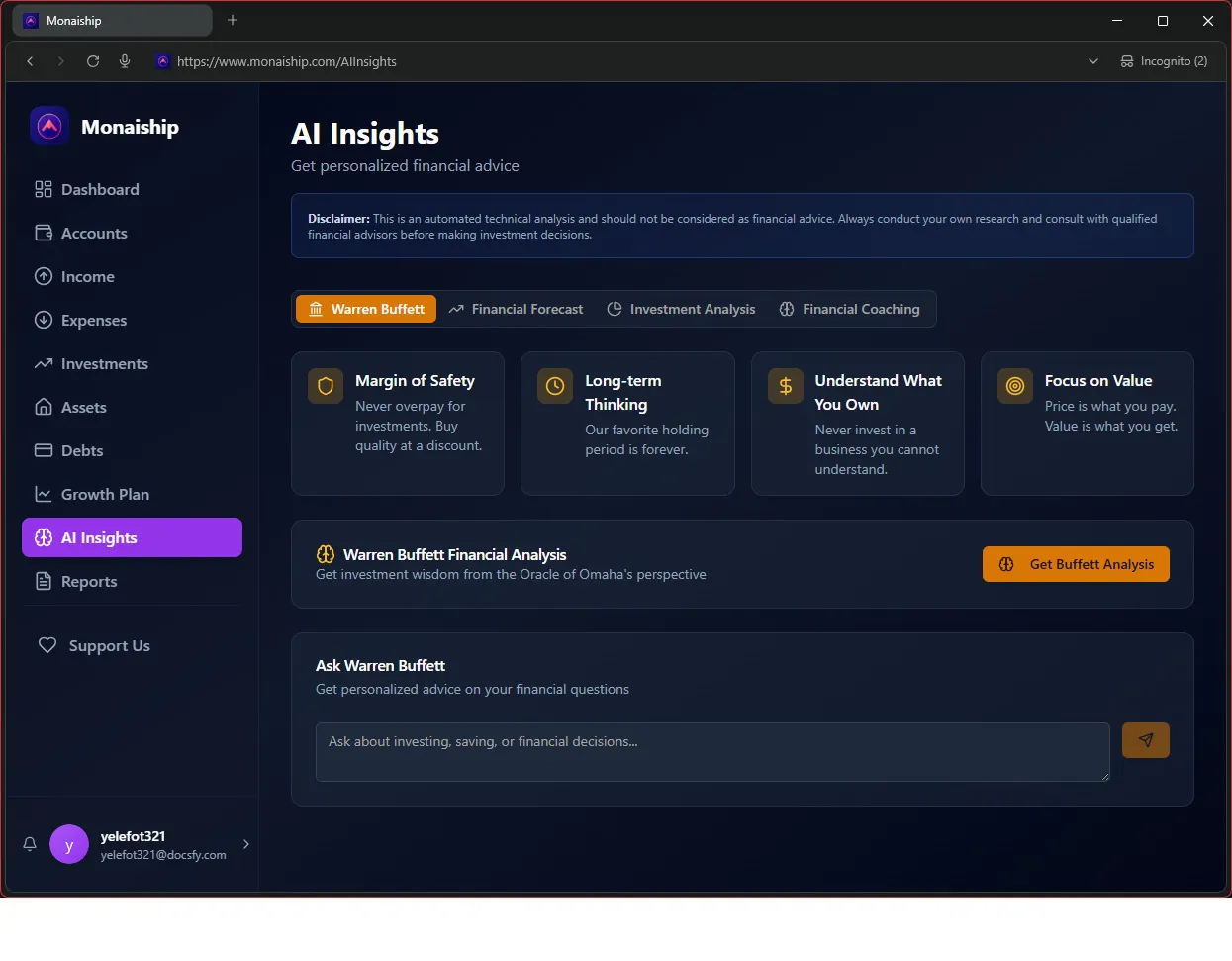Click the Accounts wallet icon
The height and width of the screenshot is (961, 1232).
pyautogui.click(x=44, y=233)
